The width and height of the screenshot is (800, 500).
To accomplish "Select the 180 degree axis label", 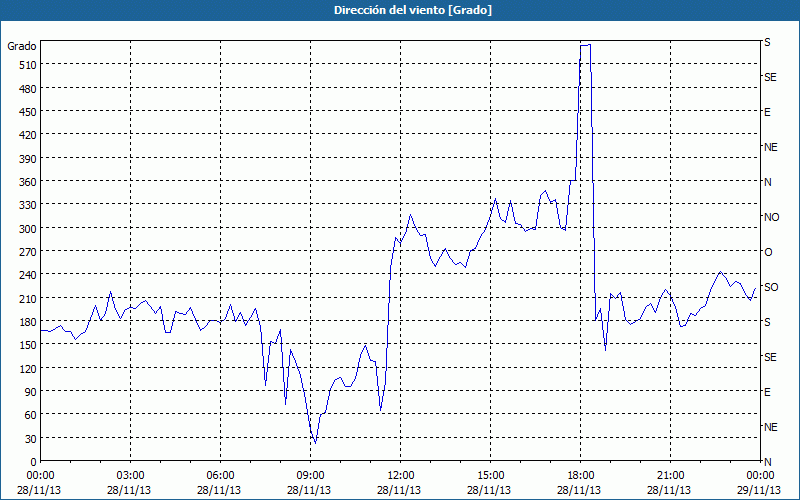I will point(28,322).
